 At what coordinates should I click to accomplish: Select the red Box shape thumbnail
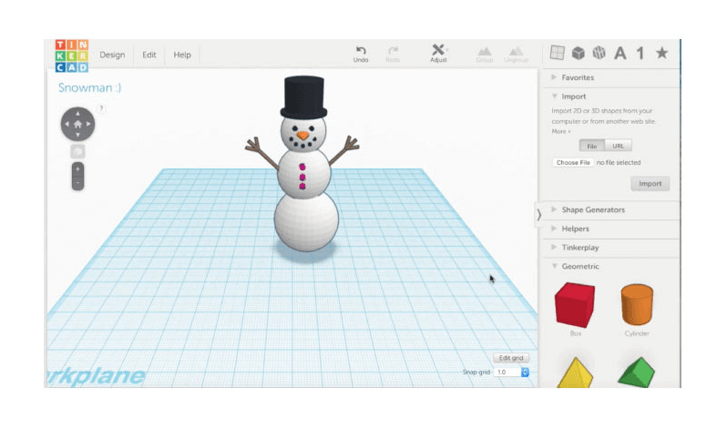[575, 304]
